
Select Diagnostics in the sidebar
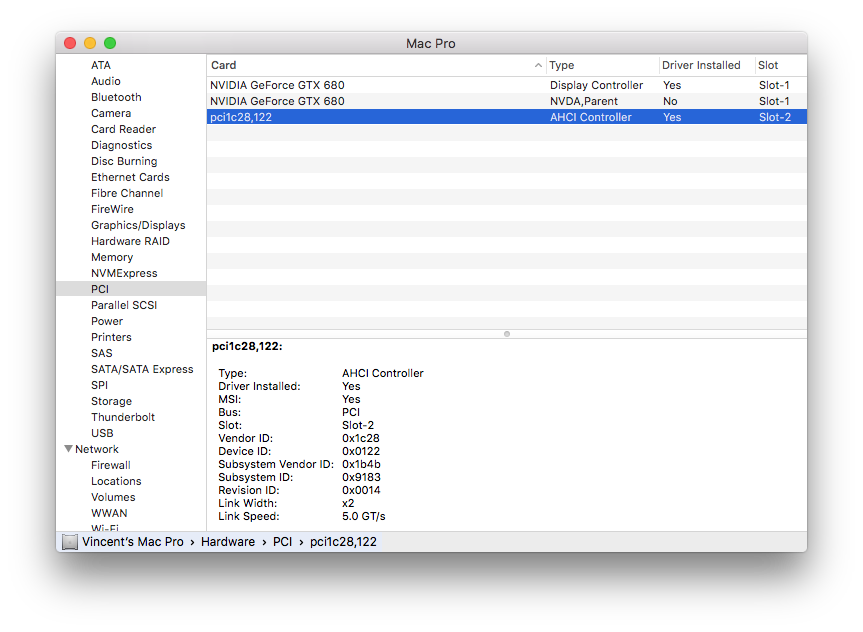pyautogui.click(x=121, y=145)
